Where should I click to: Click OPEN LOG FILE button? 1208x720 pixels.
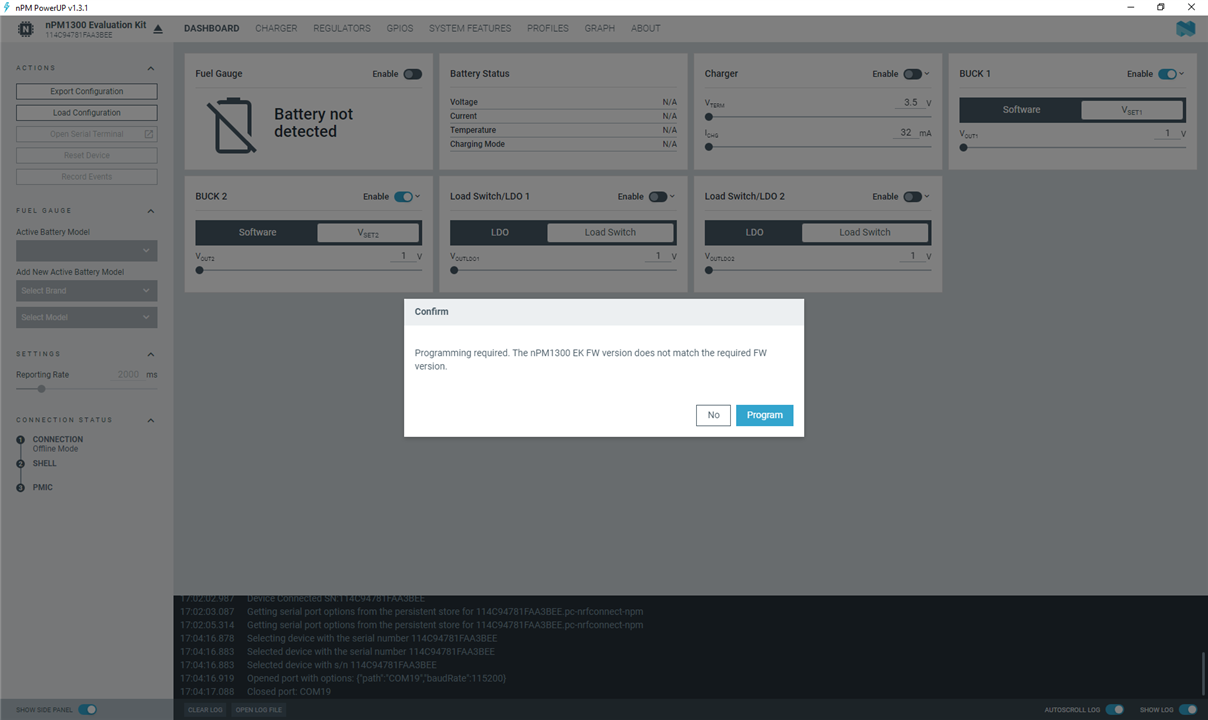tap(259, 710)
